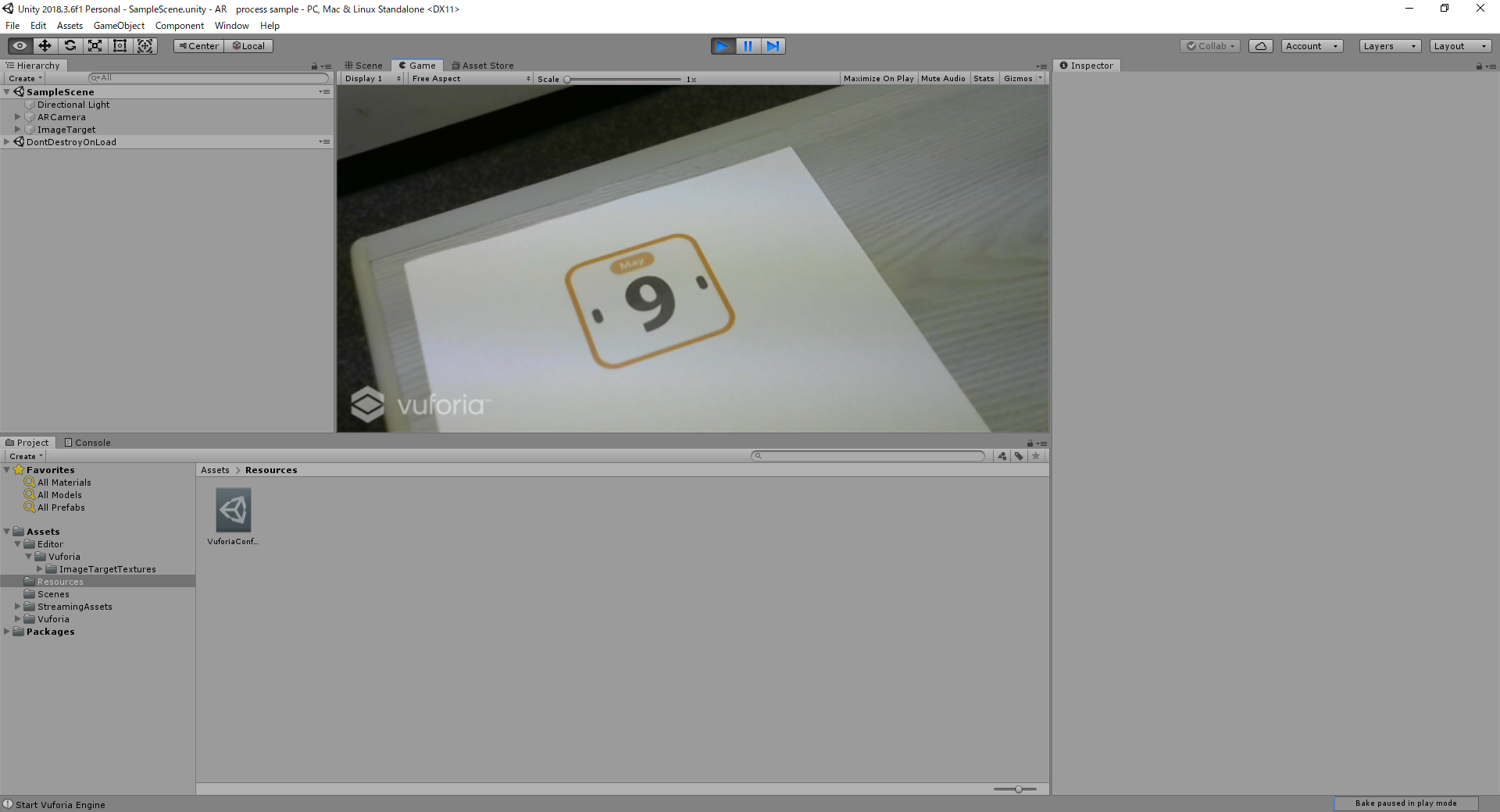
Task: Collapse the SampleScene node
Action: pyautogui.click(x=7, y=92)
